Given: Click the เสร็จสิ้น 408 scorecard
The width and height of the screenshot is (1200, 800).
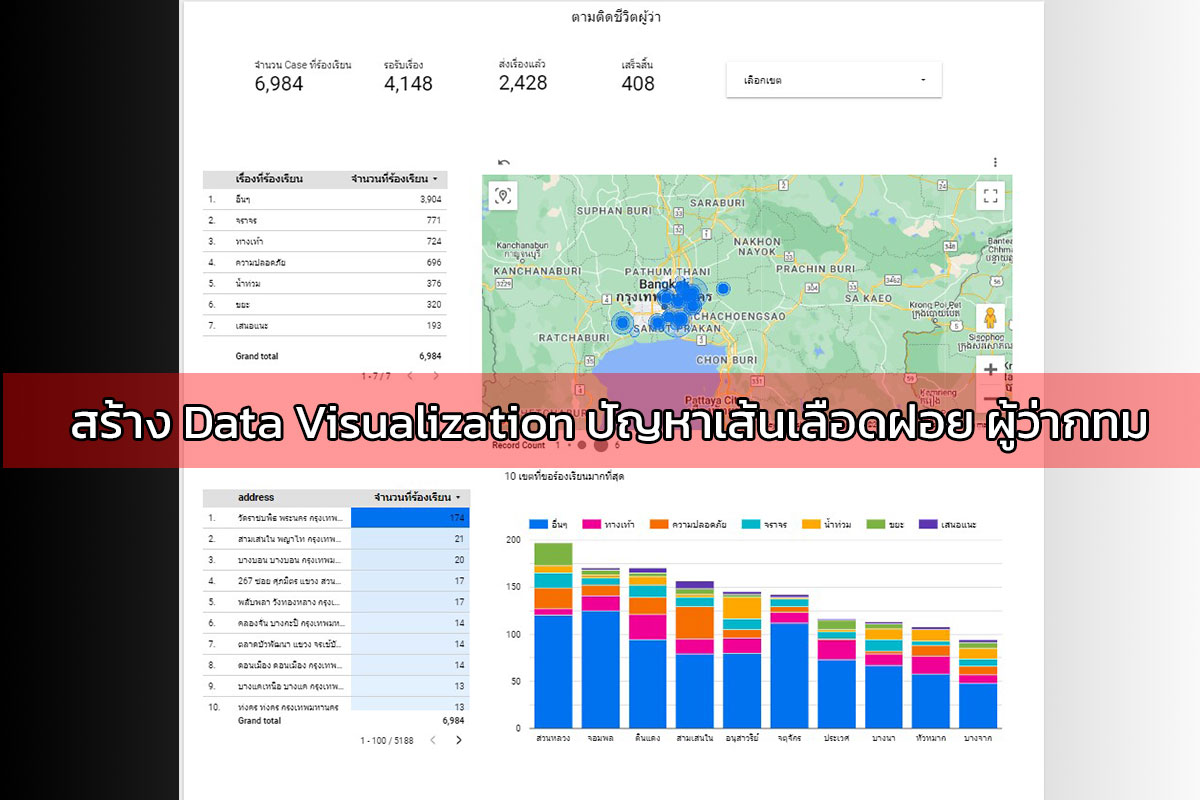Looking at the screenshot, I should [638, 76].
